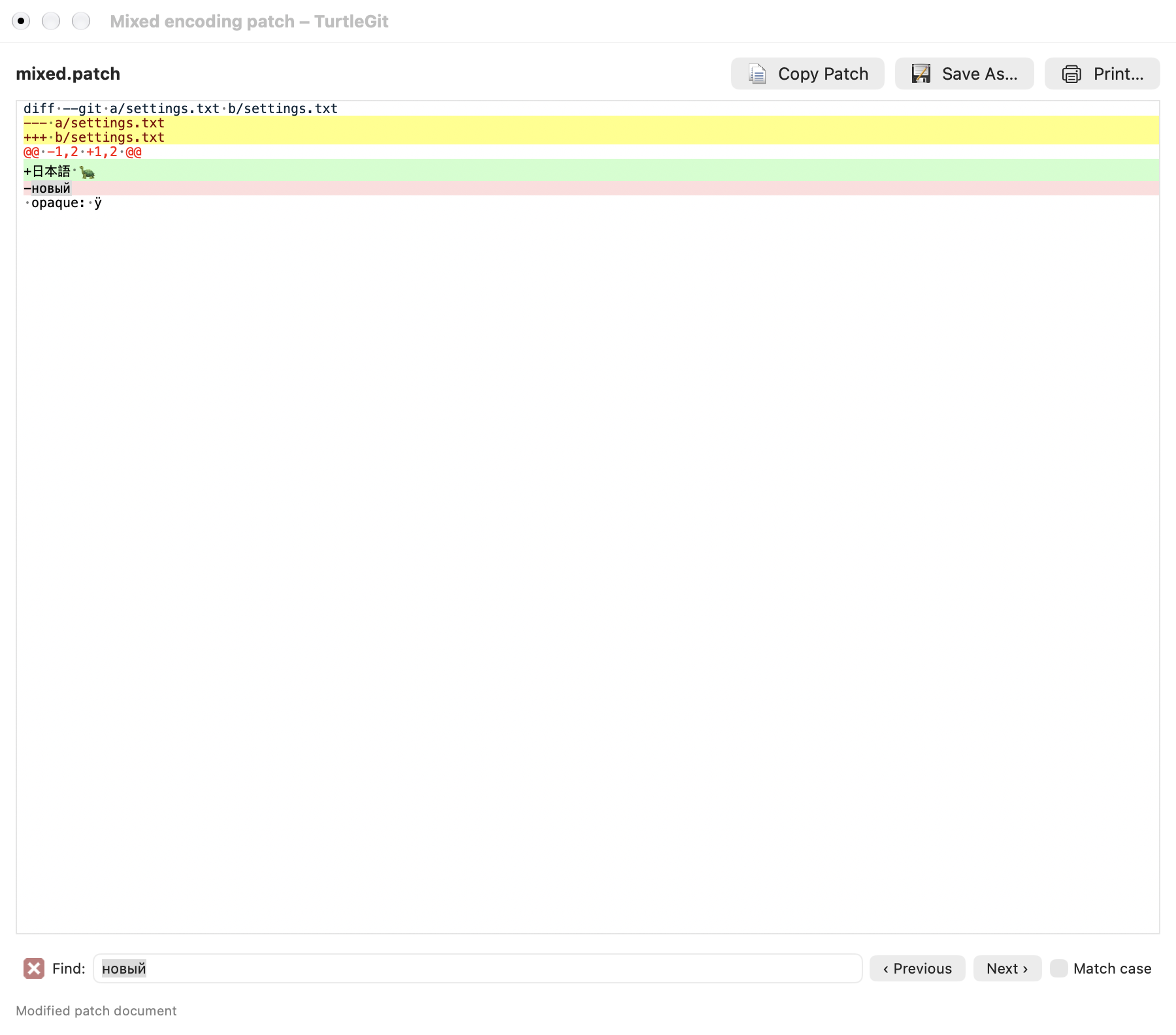
Task: Click the 'Copy Patch' text label
Action: pyautogui.click(x=823, y=74)
